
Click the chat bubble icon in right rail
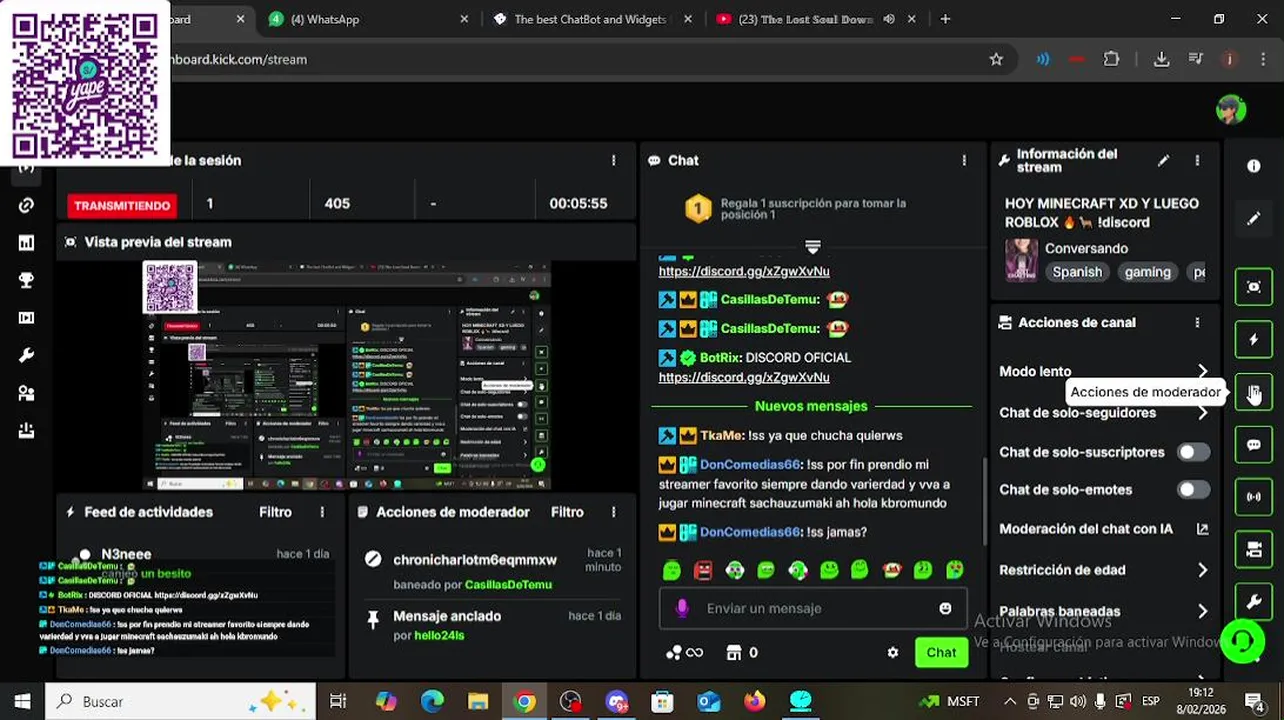click(x=1254, y=444)
